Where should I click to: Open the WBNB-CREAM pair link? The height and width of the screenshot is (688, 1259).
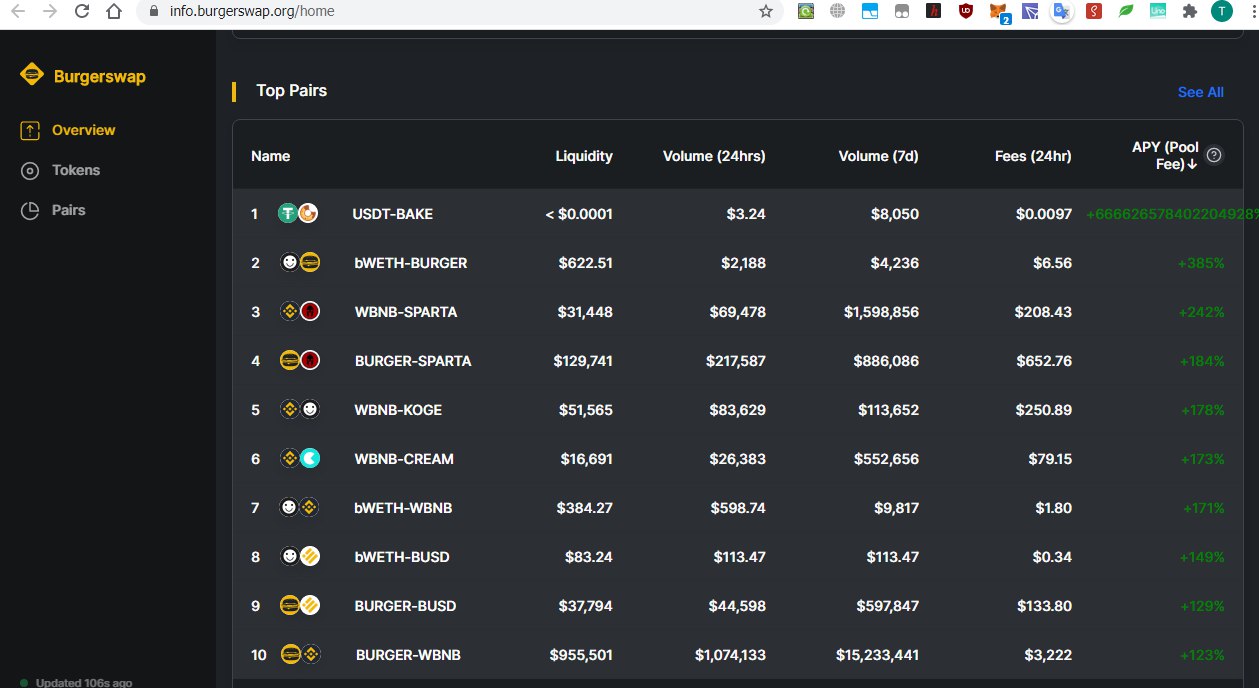point(403,459)
